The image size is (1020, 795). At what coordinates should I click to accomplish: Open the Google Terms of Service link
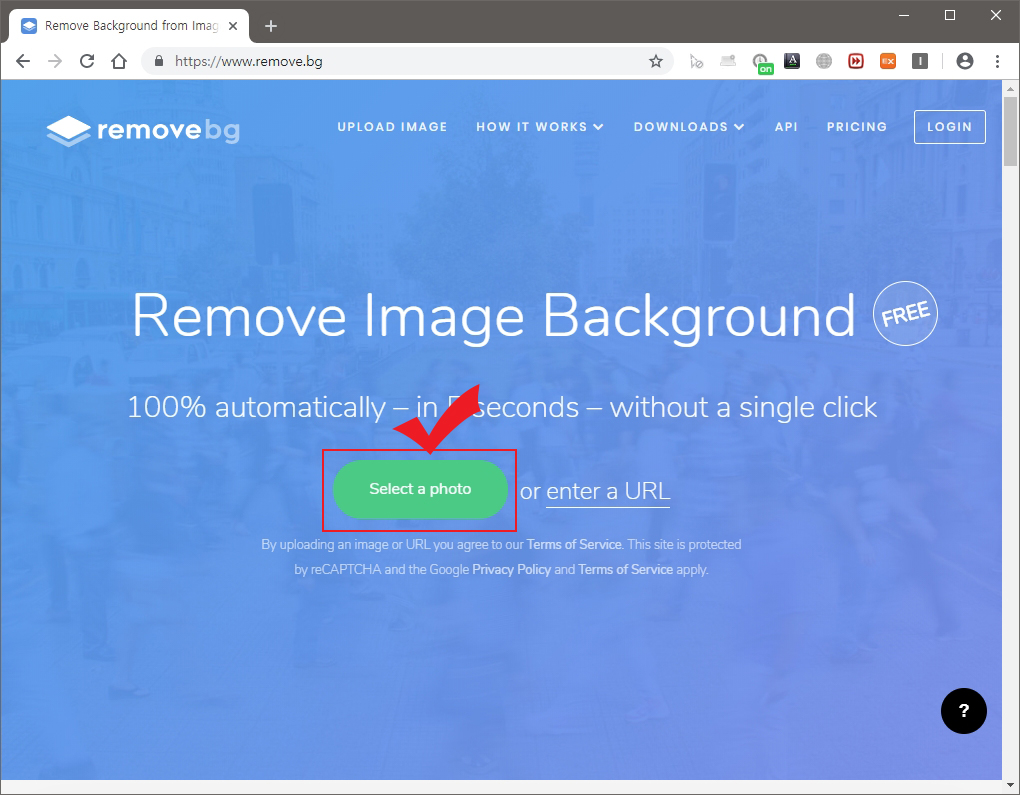pyautogui.click(x=626, y=569)
